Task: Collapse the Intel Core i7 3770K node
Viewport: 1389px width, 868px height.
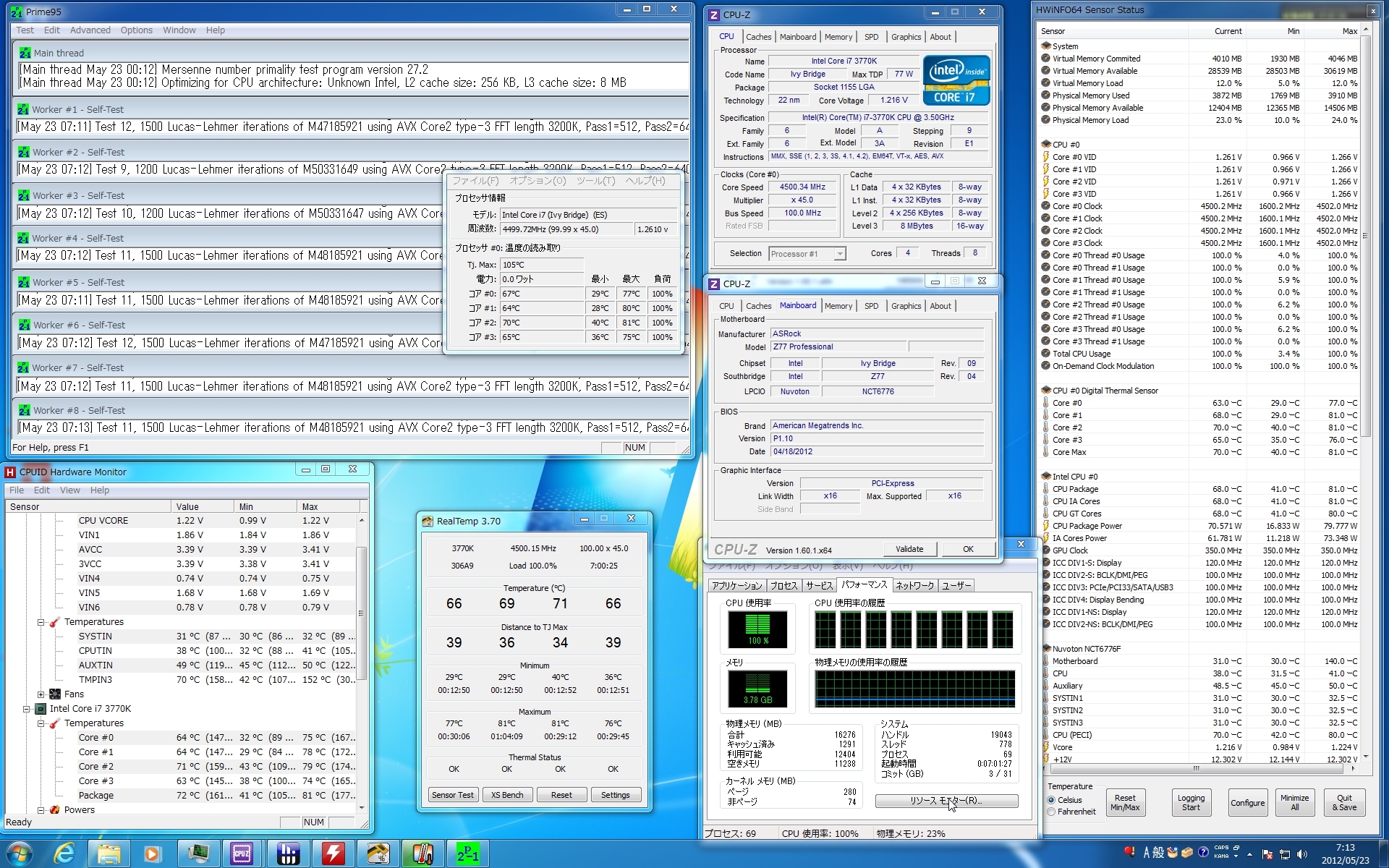Action: (x=27, y=709)
